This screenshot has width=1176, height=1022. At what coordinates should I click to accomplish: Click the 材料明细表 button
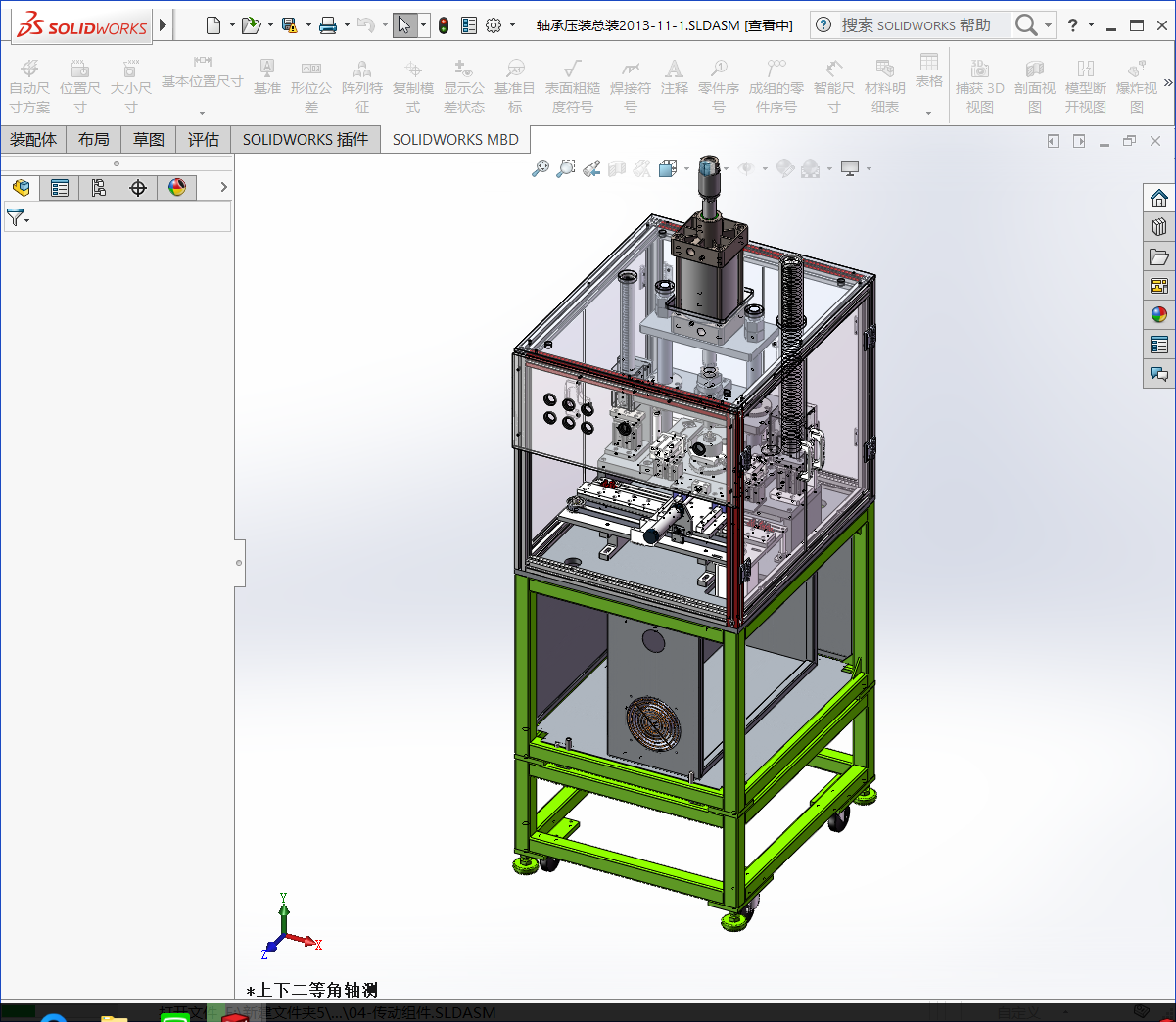pos(885,85)
